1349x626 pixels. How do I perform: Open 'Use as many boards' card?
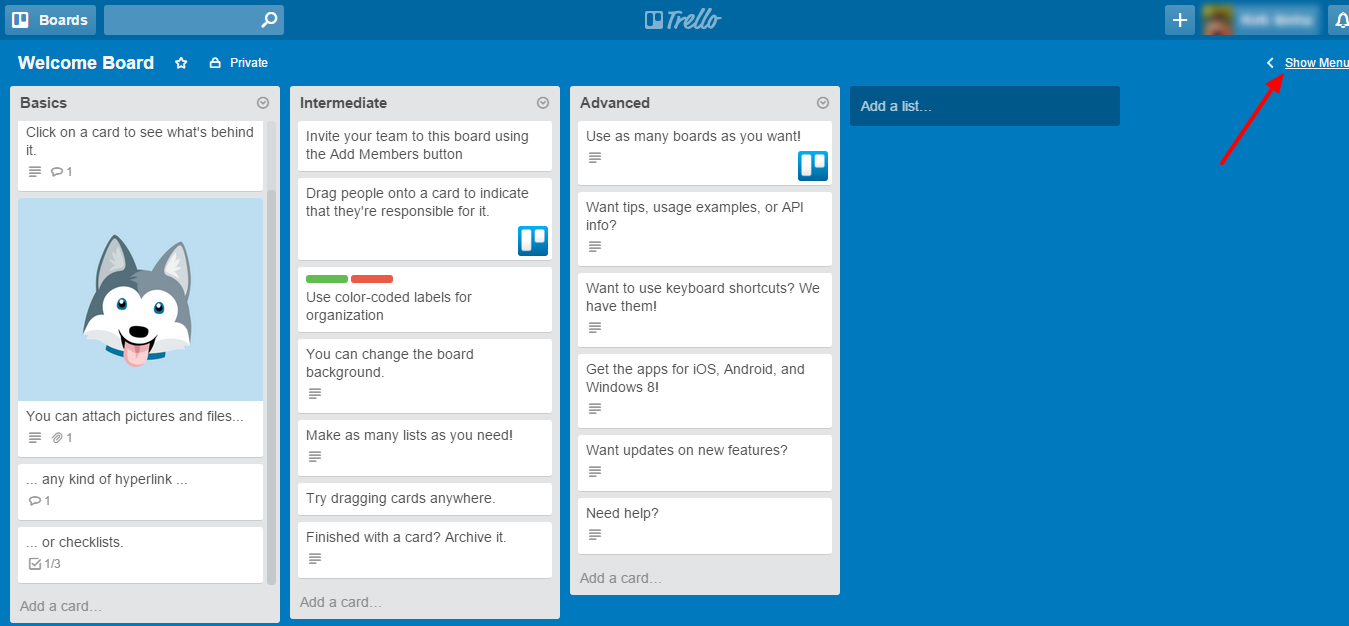pos(705,153)
